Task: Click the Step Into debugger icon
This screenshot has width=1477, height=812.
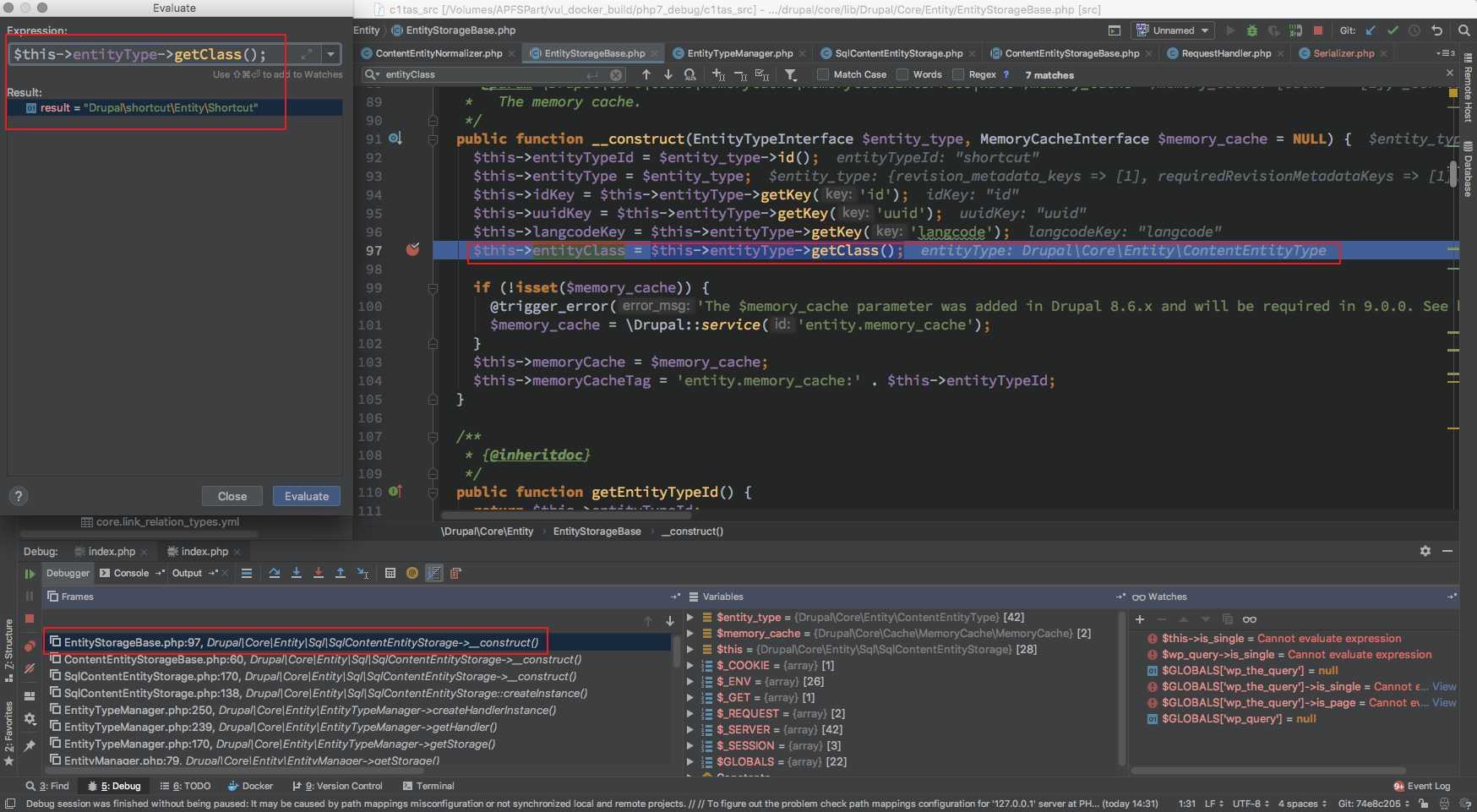Action: (x=297, y=573)
